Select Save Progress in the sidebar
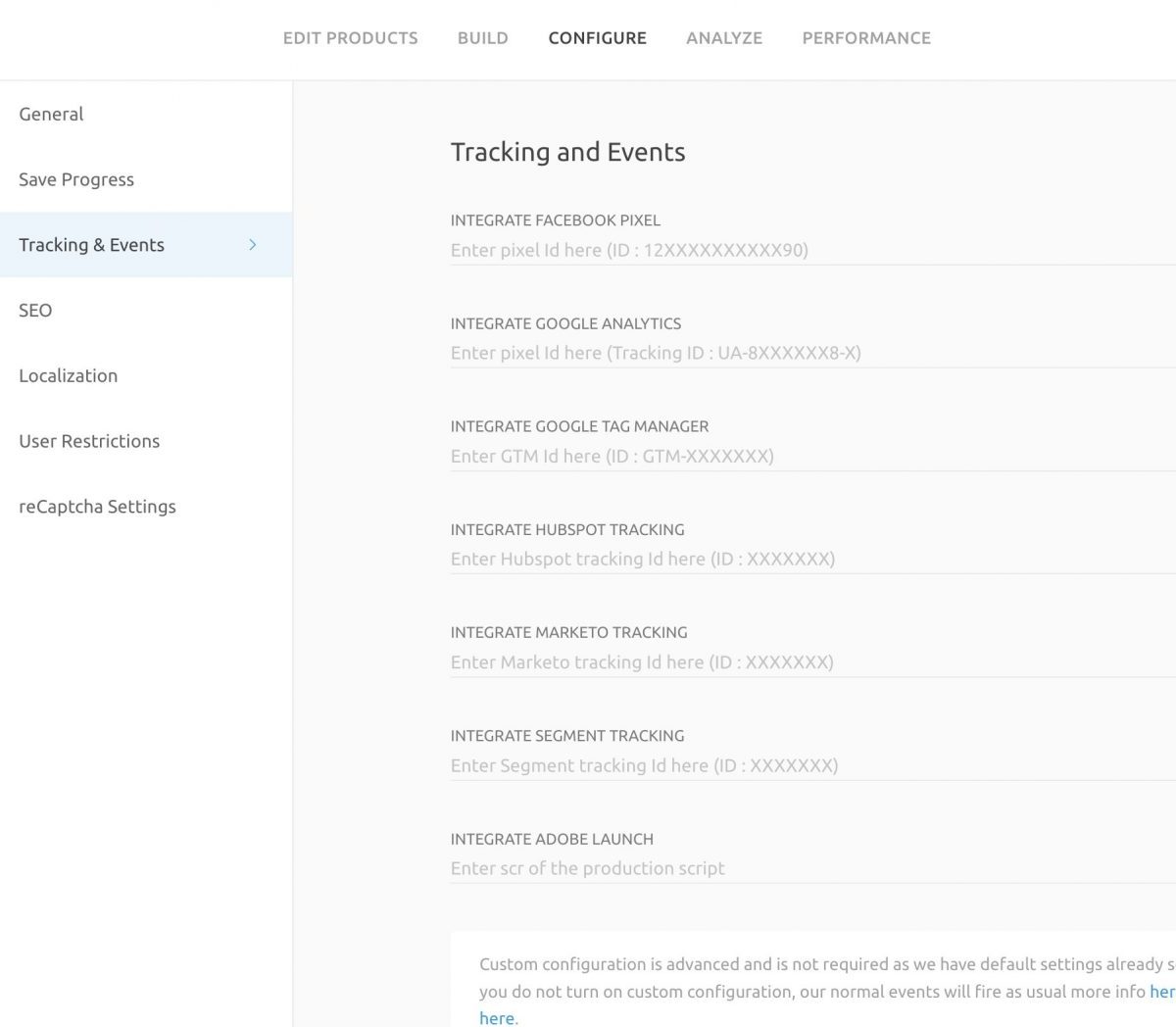The image size is (1176, 1027). click(x=76, y=179)
